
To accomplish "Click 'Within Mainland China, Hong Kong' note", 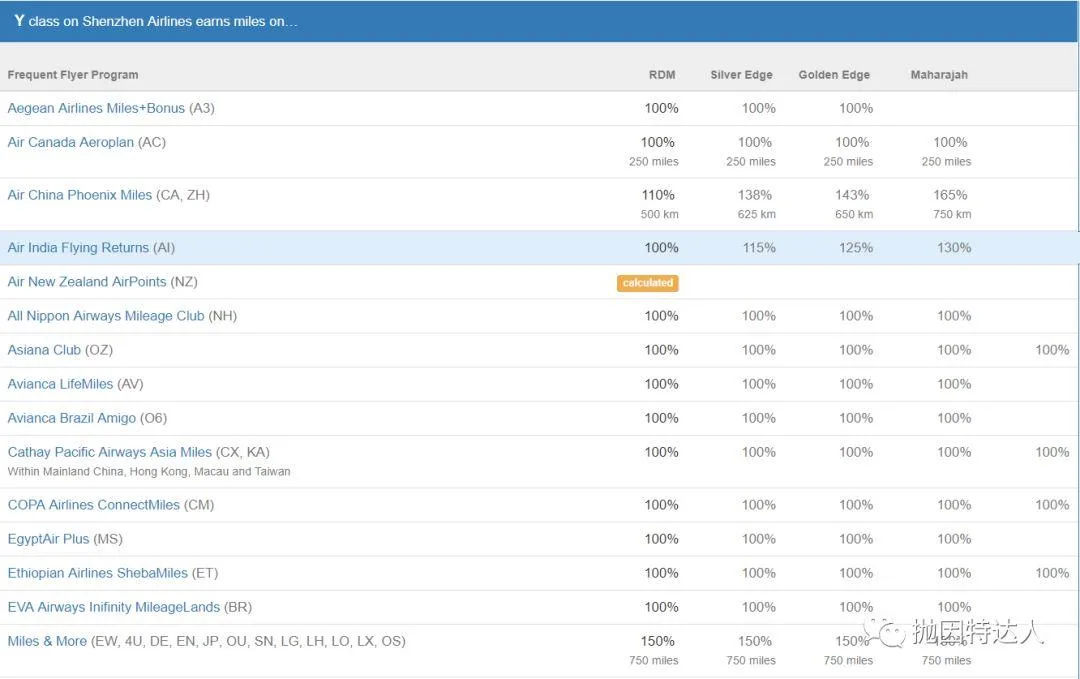I will tap(149, 472).
